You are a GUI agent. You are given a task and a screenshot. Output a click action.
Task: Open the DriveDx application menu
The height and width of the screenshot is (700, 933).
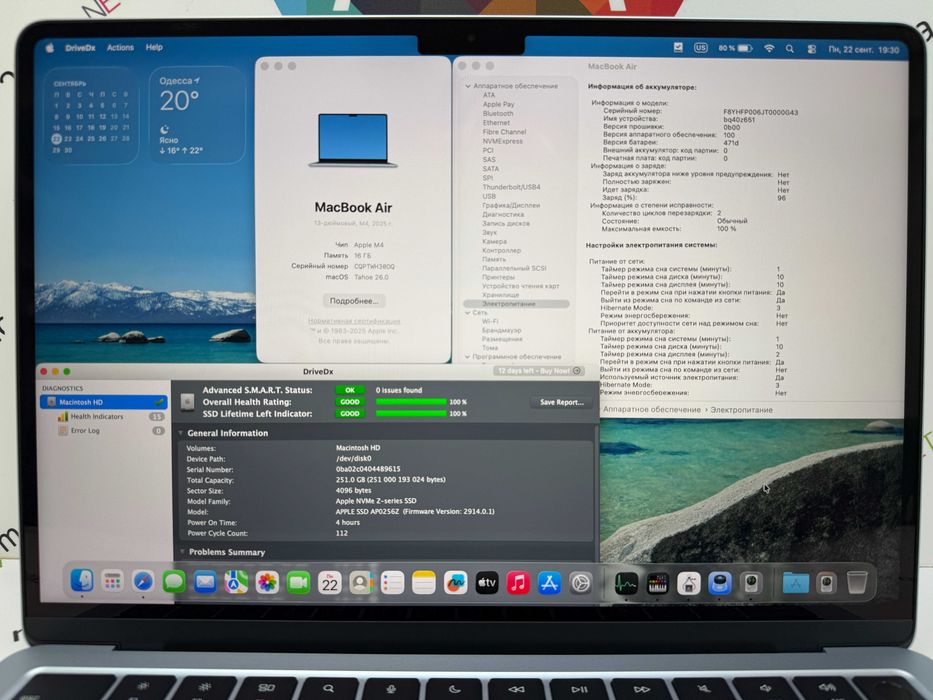[80, 48]
